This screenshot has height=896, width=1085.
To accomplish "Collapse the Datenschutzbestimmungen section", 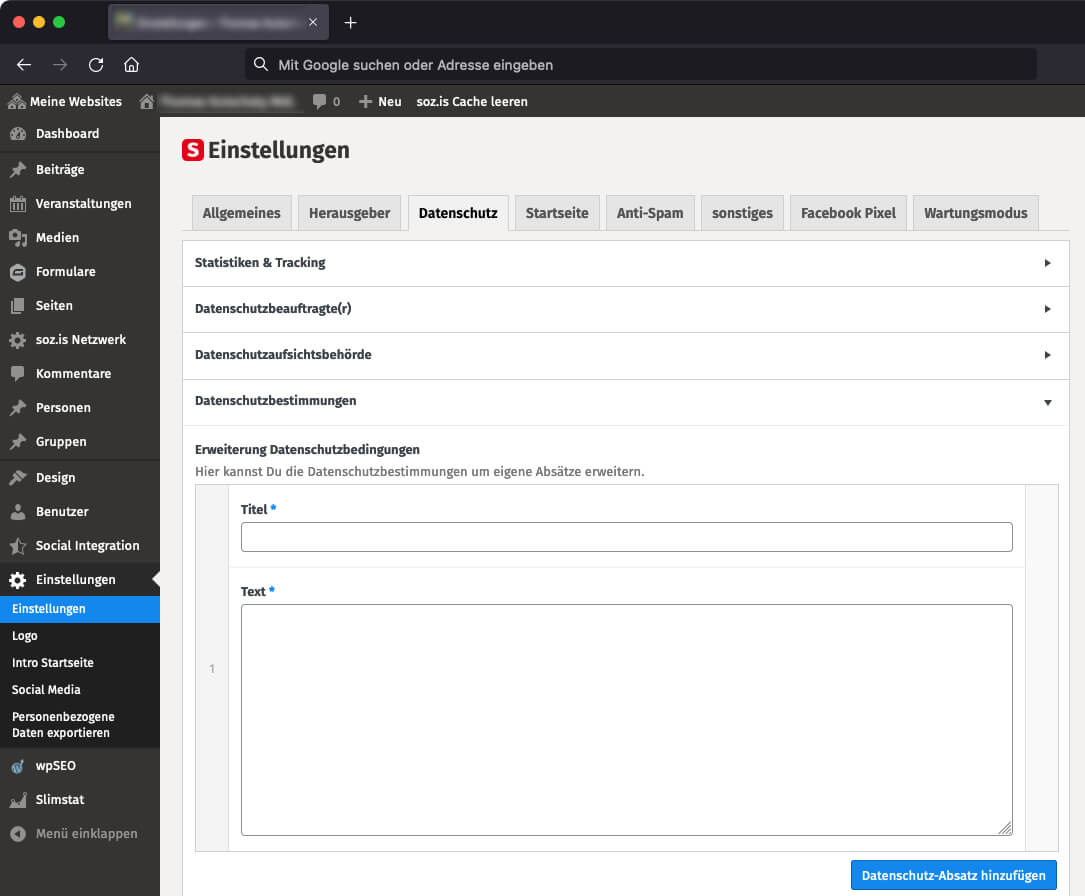I will [x=1047, y=402].
